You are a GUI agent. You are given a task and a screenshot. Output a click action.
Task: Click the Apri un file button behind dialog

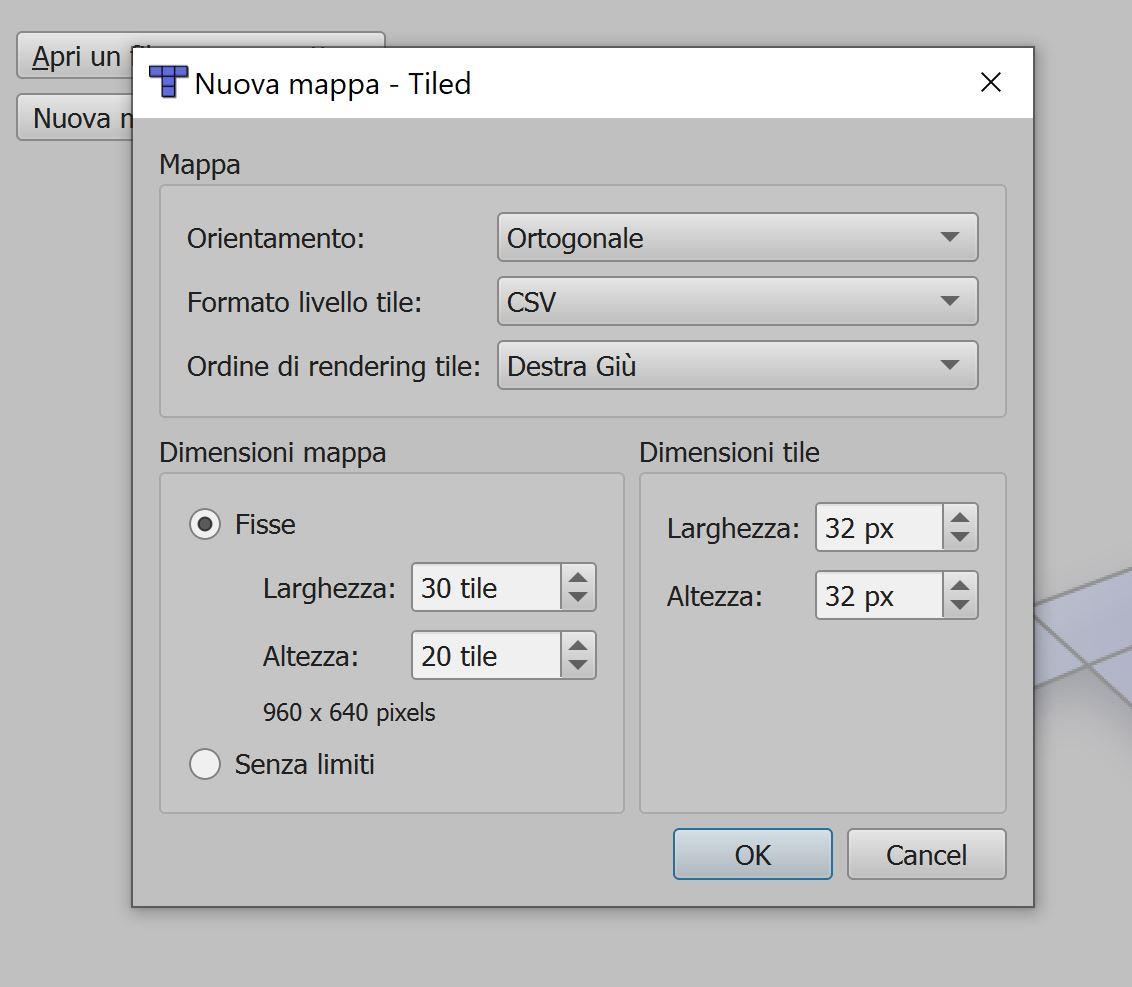(75, 56)
